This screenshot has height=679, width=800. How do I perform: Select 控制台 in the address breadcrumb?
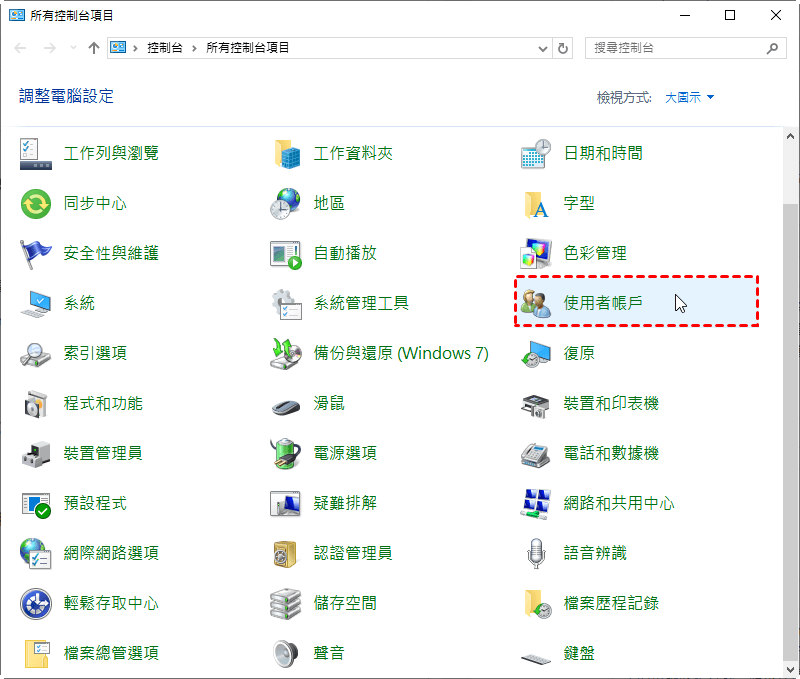tap(166, 48)
